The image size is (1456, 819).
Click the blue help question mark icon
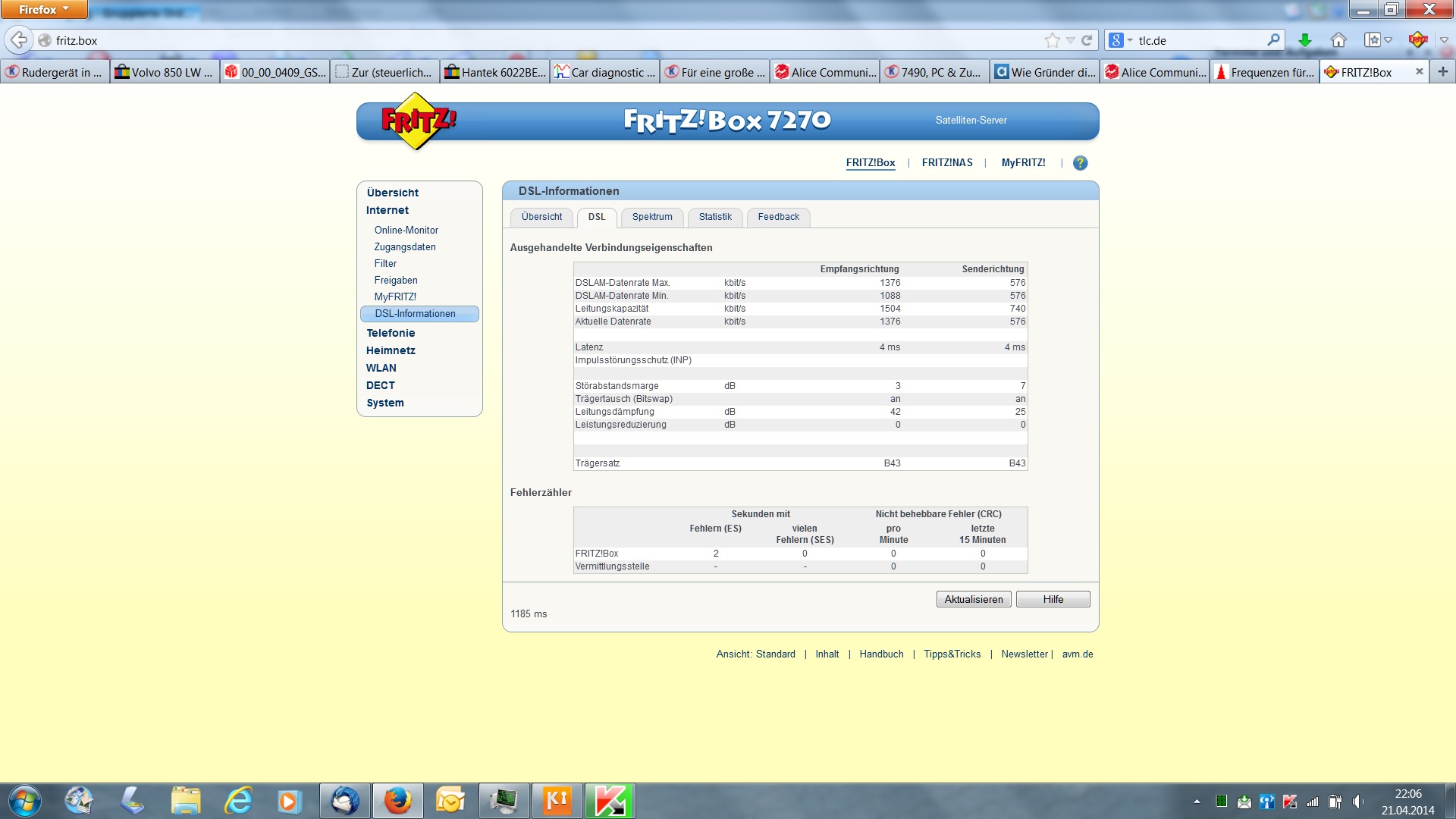1080,163
